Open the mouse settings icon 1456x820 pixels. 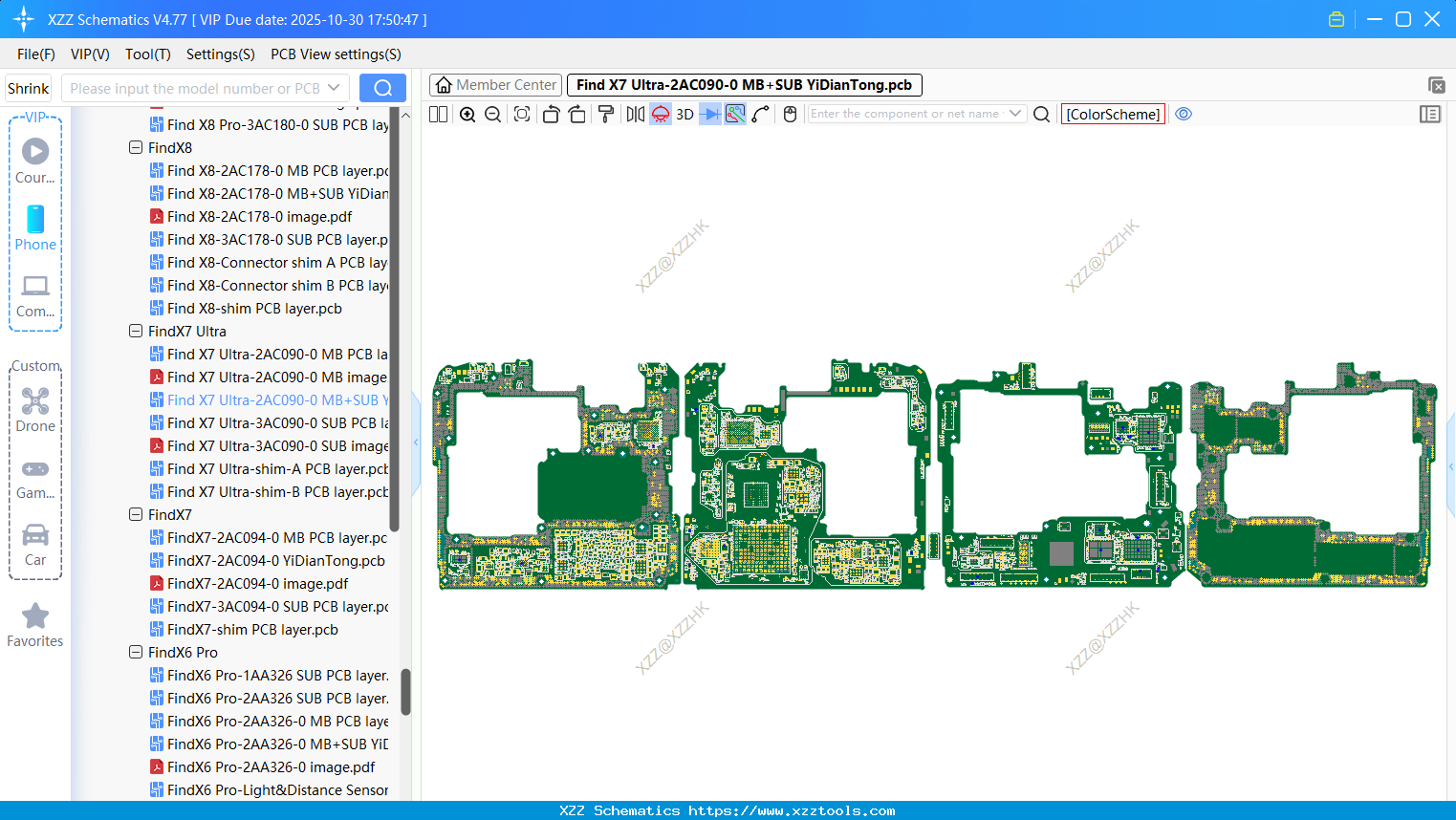pos(790,115)
